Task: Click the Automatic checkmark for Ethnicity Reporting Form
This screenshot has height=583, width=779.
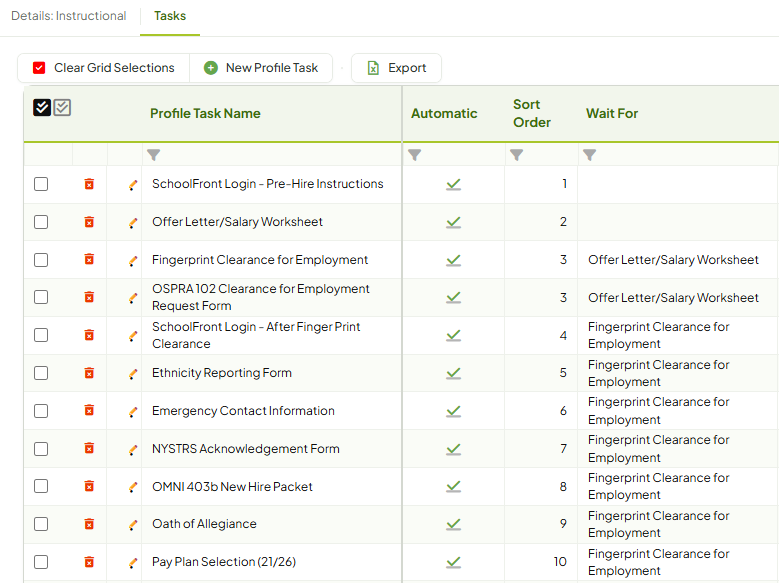Action: 454,373
